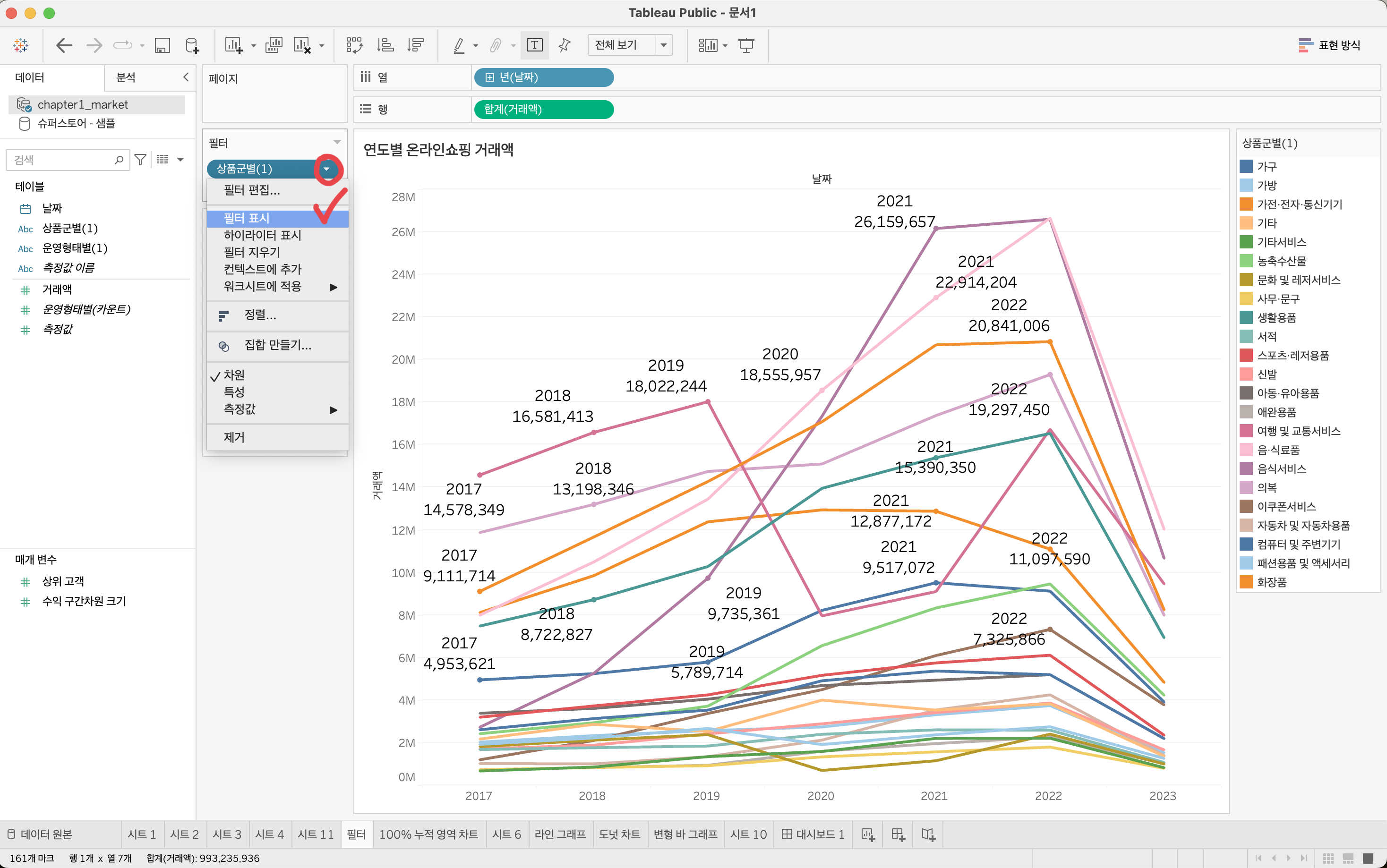Click the New Dashboard icon at bottom
The image size is (1387, 868).
pos(898,834)
